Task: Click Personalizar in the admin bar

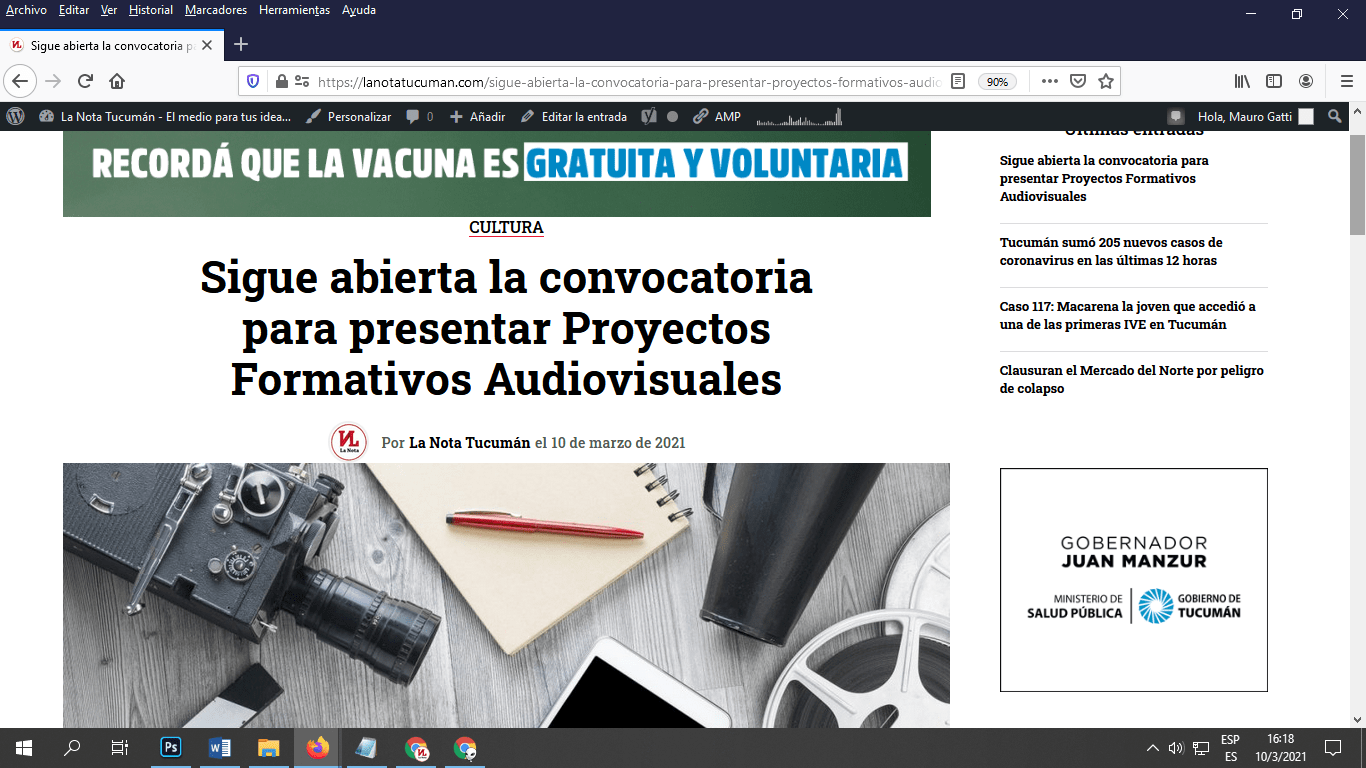Action: (x=348, y=117)
